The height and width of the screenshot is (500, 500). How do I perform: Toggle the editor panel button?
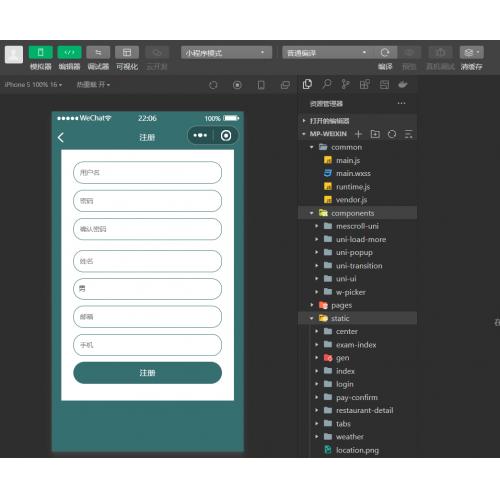69,53
